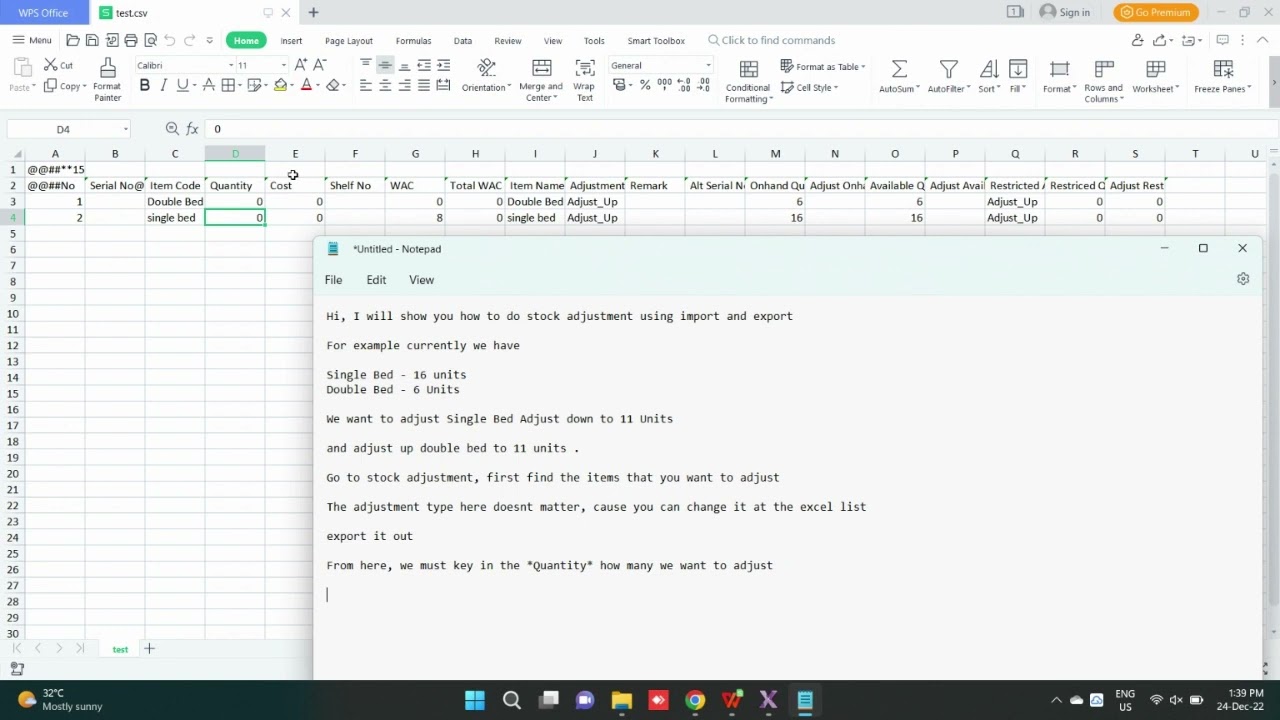The height and width of the screenshot is (720, 1280).
Task: Click the Save icon in quick toolbar
Action: pos(92,40)
